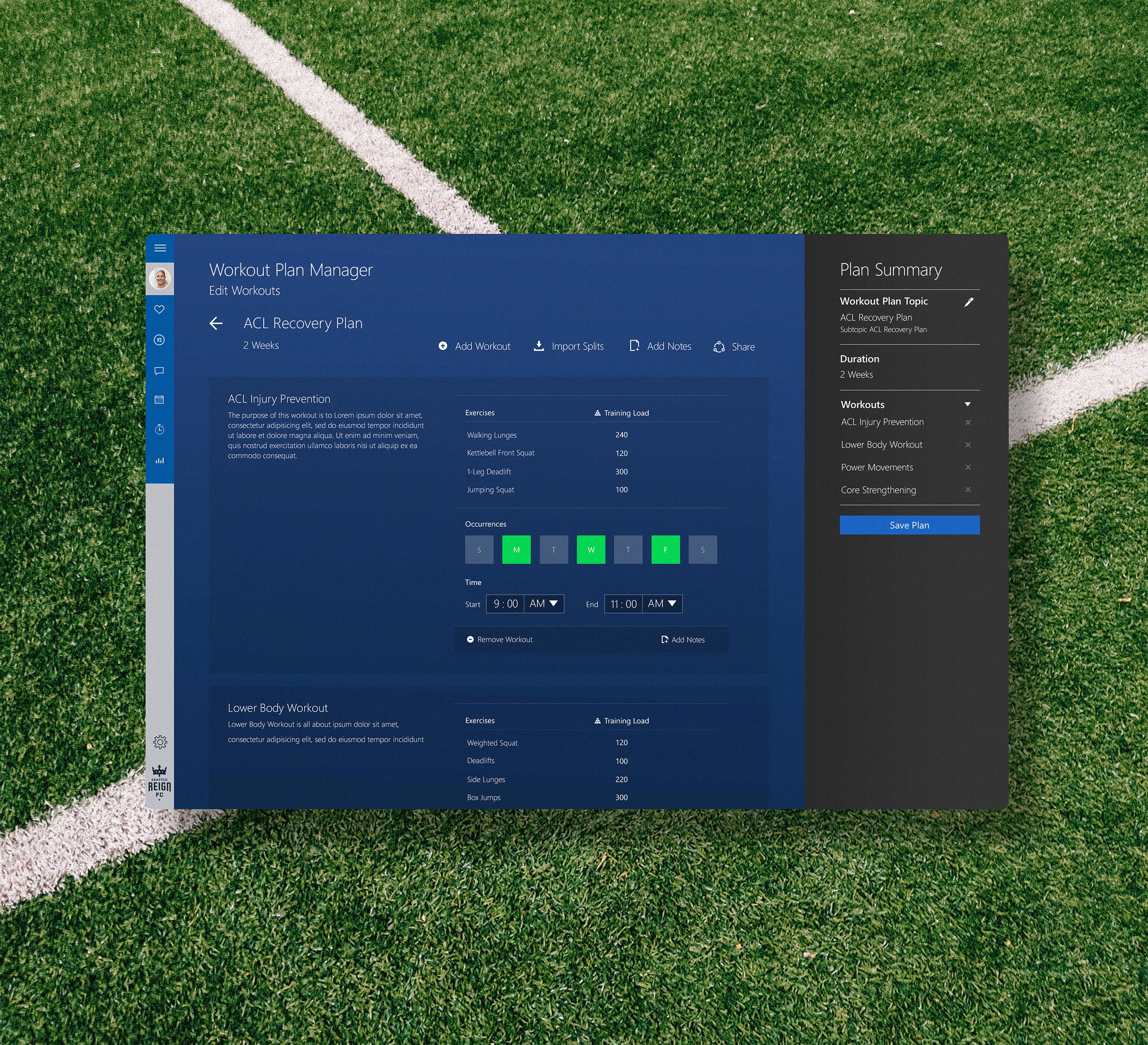Click the stopwatch timer sidebar icon
The width and height of the screenshot is (1148, 1045).
[160, 429]
